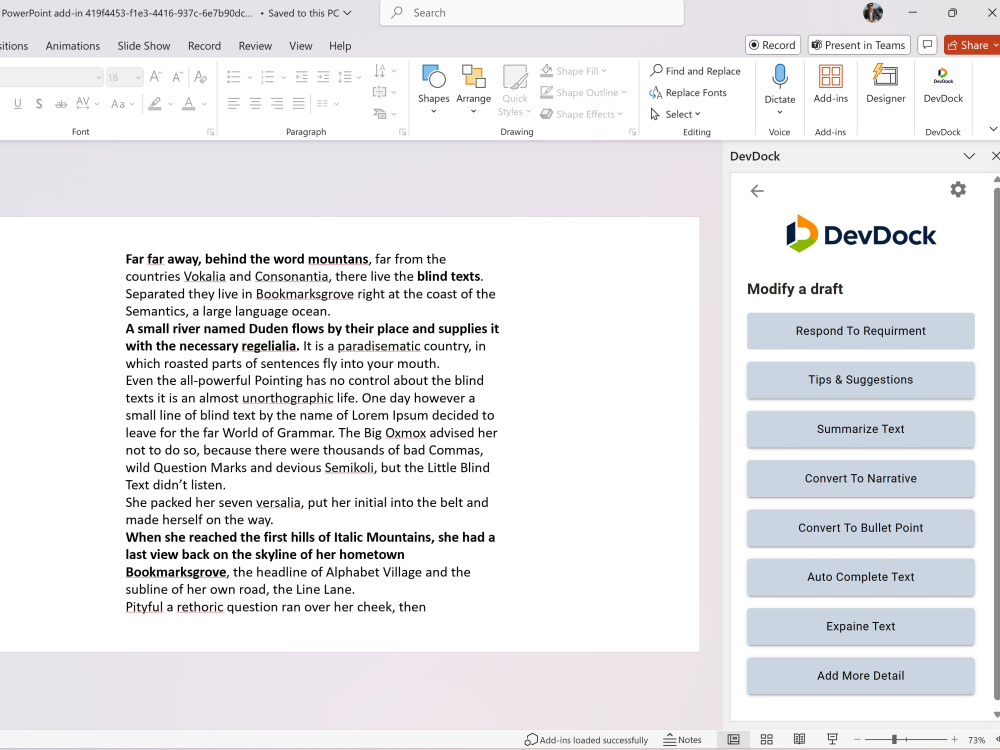Viewport: 1000px width, 750px height.
Task: Start slide show from status bar
Action: coord(832,739)
